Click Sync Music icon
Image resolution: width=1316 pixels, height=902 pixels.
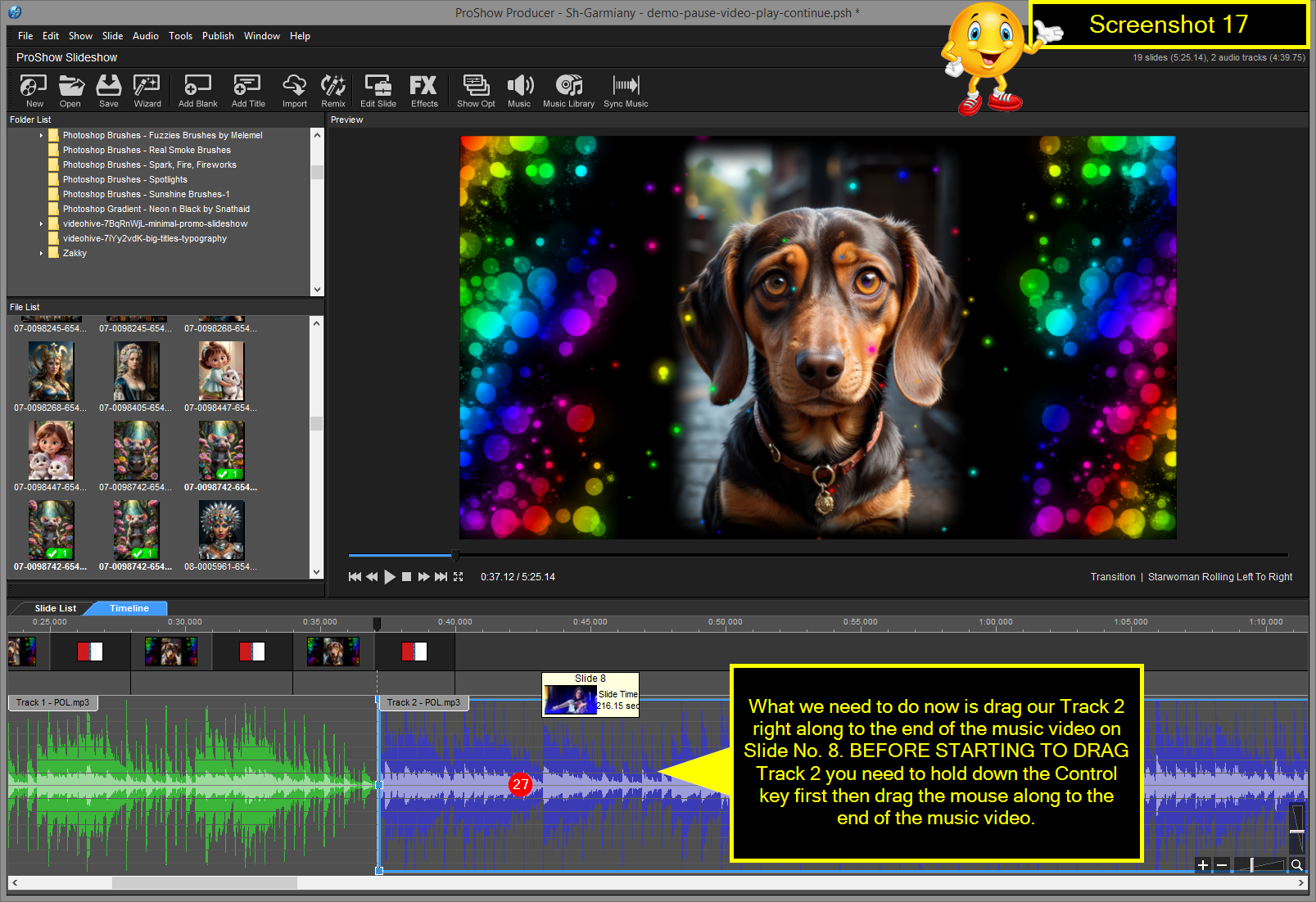coord(626,90)
